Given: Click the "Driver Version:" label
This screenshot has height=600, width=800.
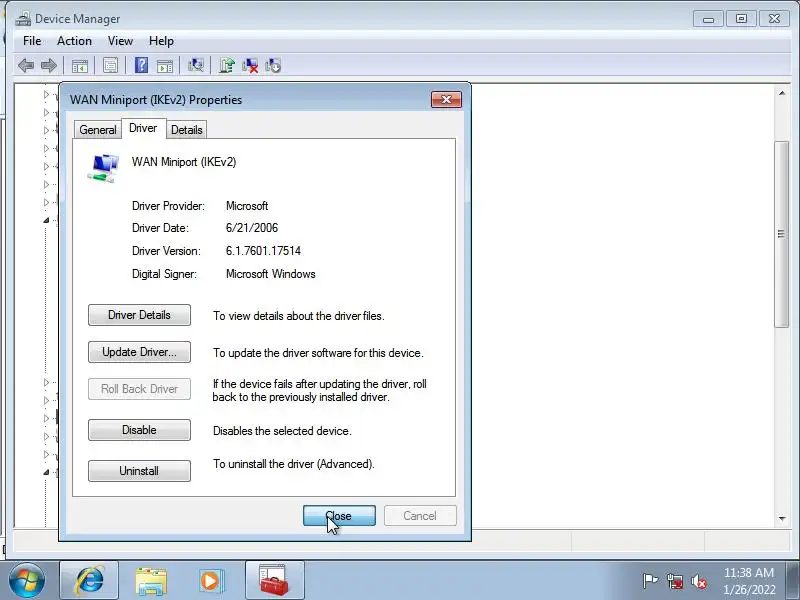Looking at the screenshot, I should tap(166, 251).
